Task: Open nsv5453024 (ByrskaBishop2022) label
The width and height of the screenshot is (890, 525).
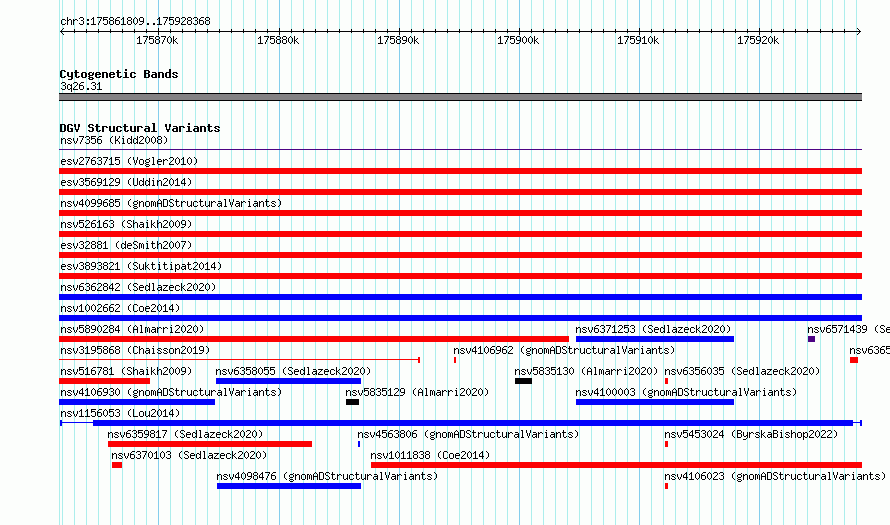Action: pos(751,434)
